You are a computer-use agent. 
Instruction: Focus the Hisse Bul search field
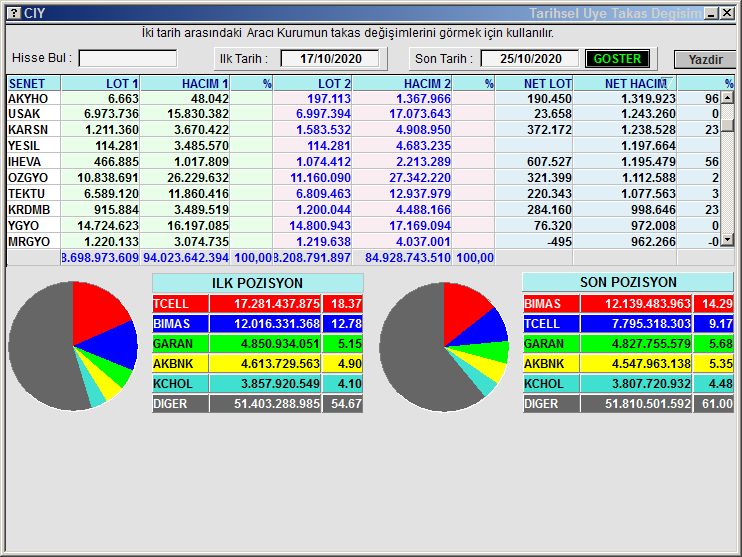tap(128, 59)
